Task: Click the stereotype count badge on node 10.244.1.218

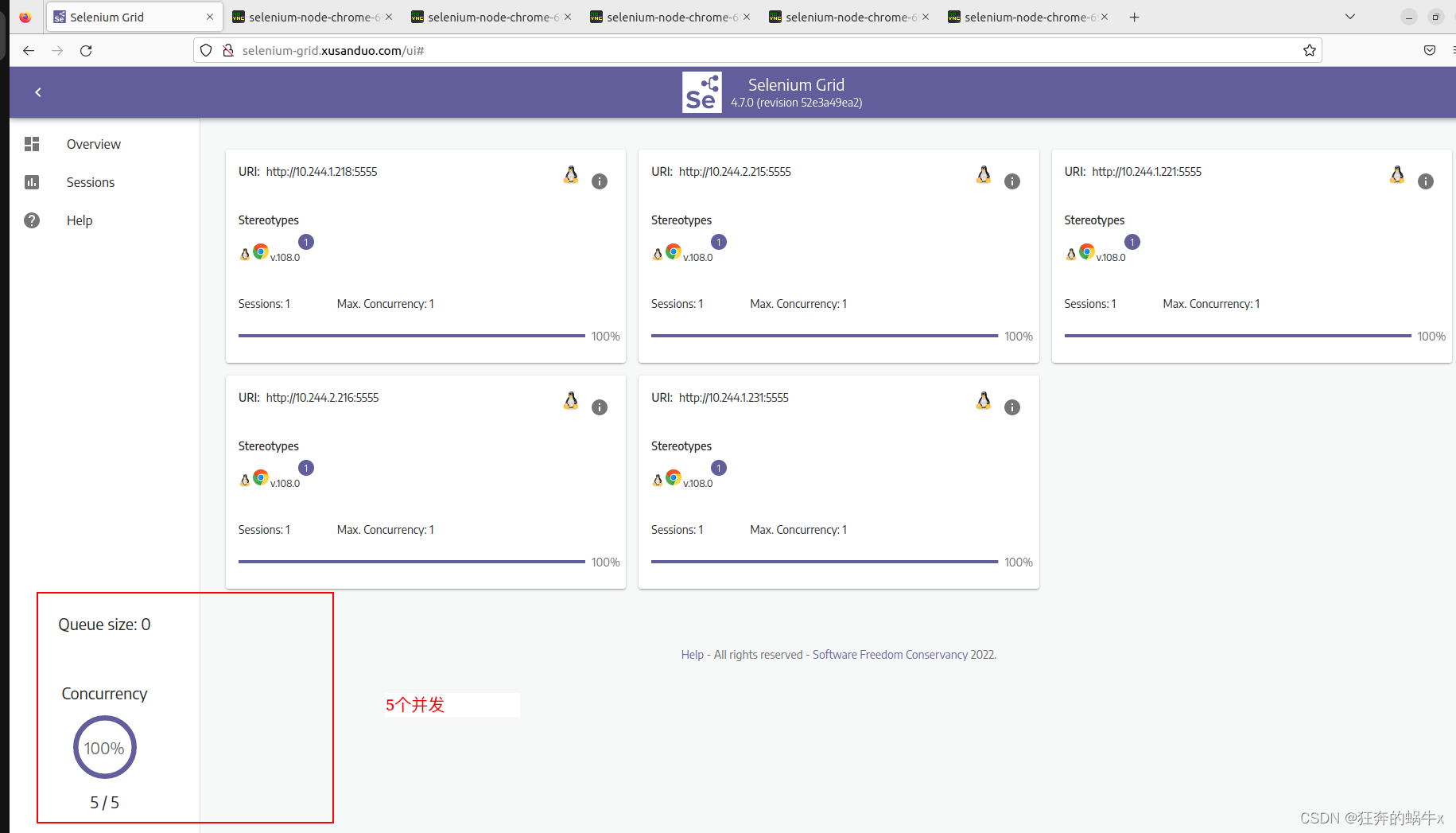Action: (306, 242)
